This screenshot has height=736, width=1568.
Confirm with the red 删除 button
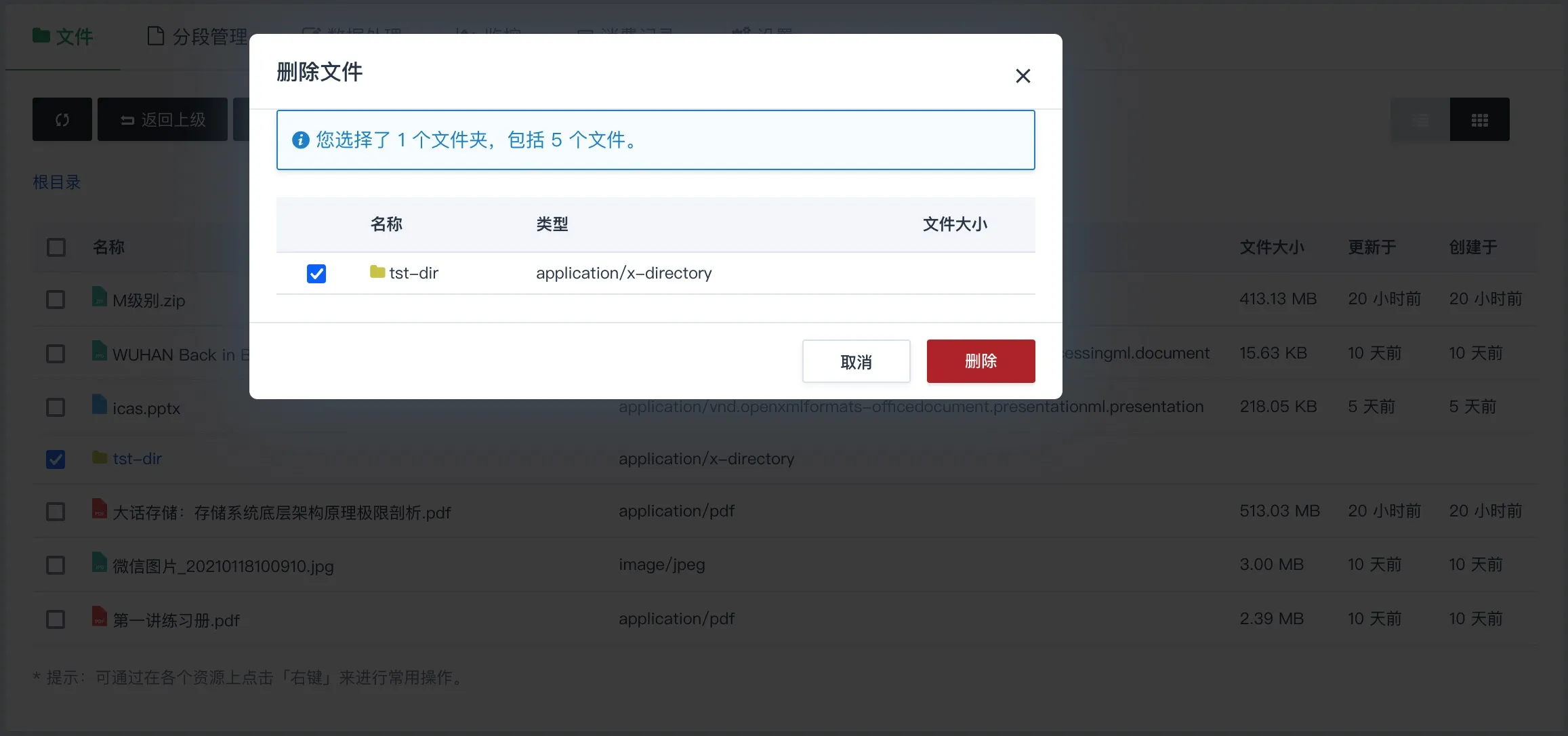(x=981, y=361)
